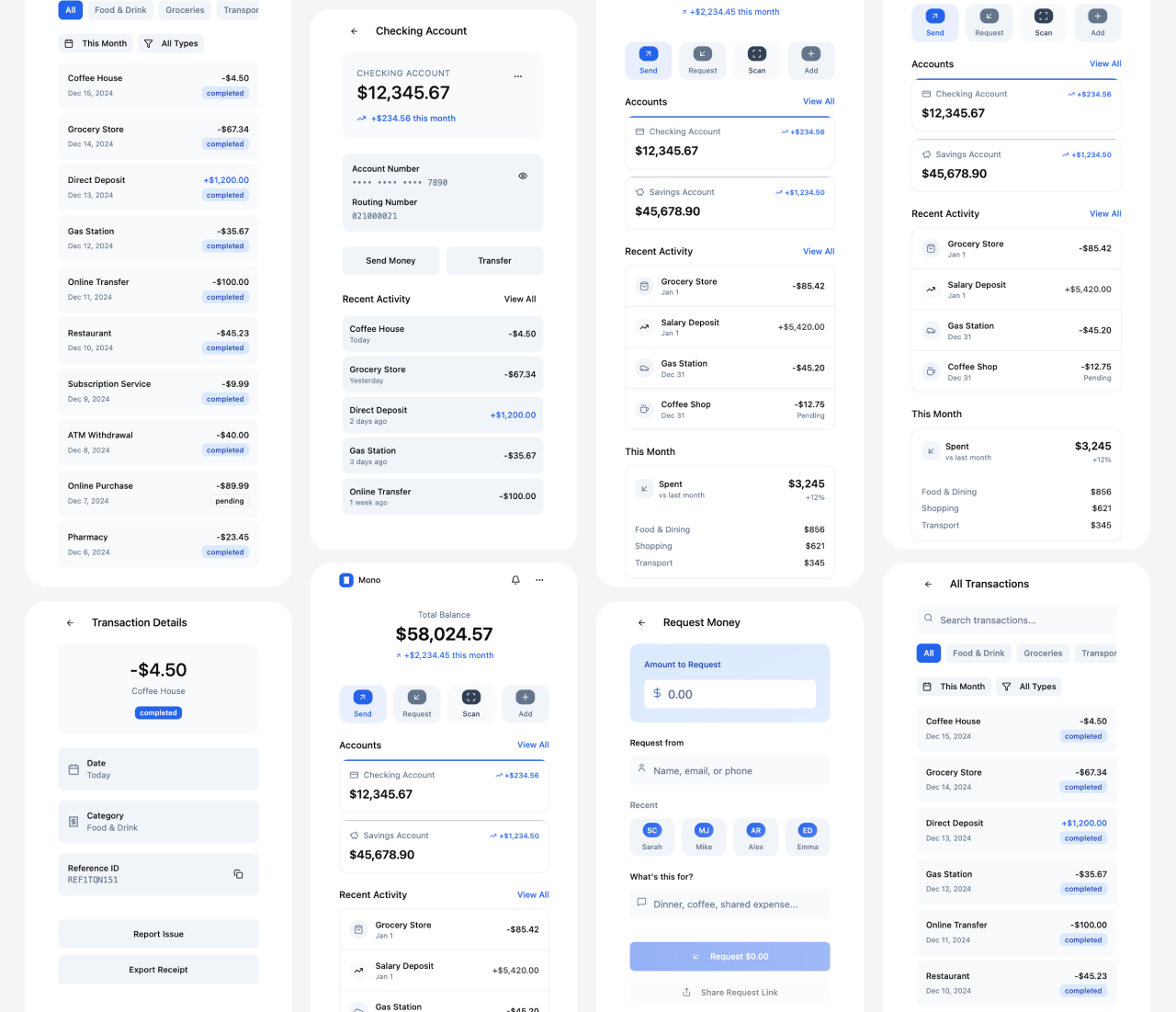Open the three-dot menu on the Checking Account card

pos(518,76)
